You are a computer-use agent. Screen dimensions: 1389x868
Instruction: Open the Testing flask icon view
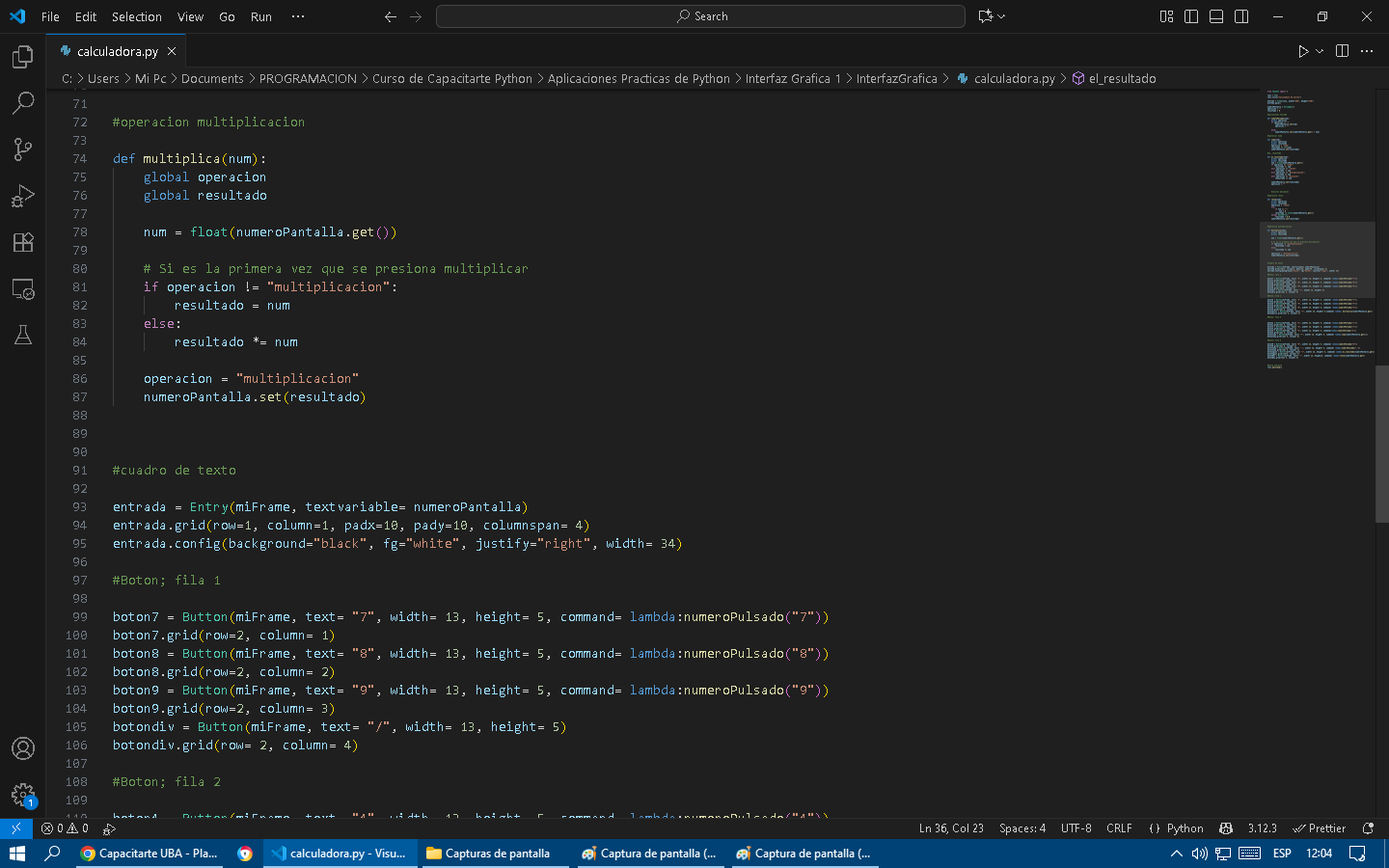pos(23,335)
